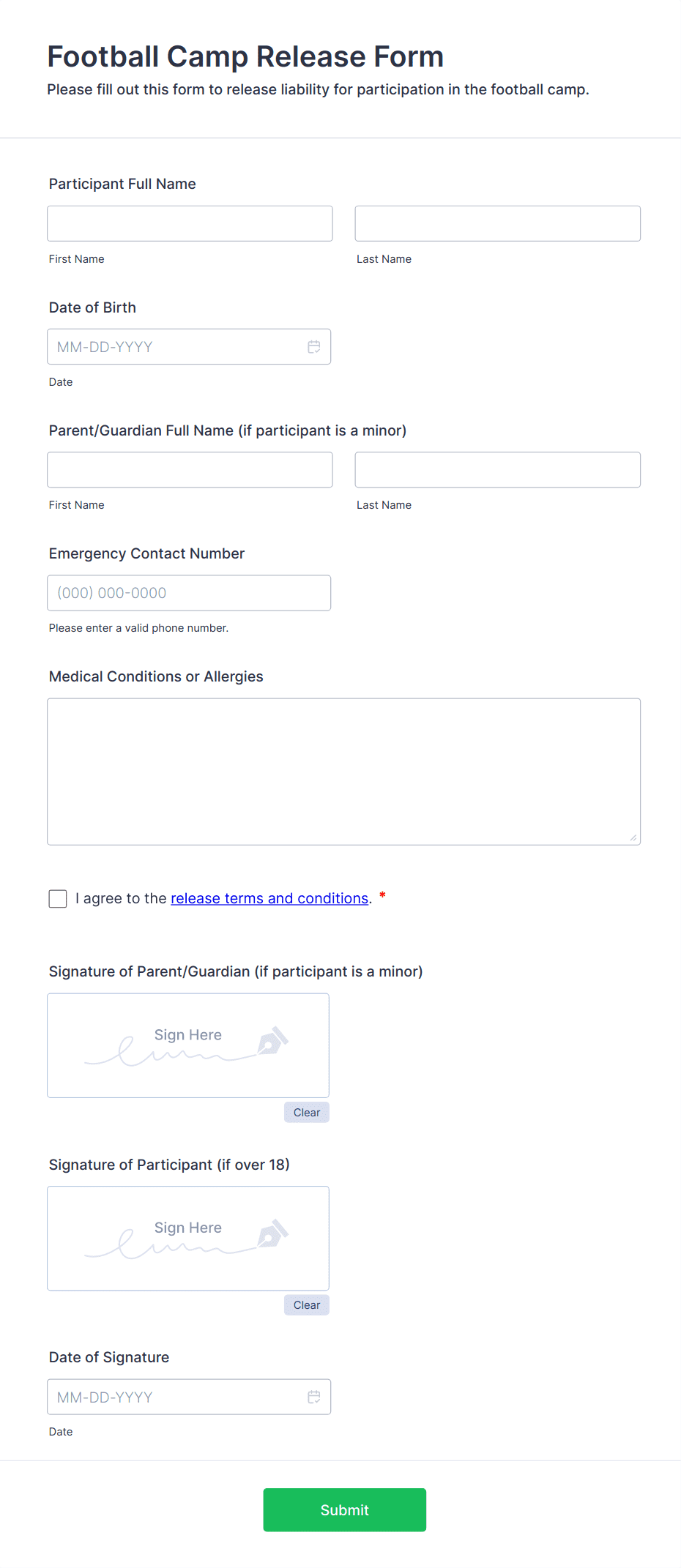
Task: Select the Emergency Contact Number phone field
Action: [x=189, y=592]
